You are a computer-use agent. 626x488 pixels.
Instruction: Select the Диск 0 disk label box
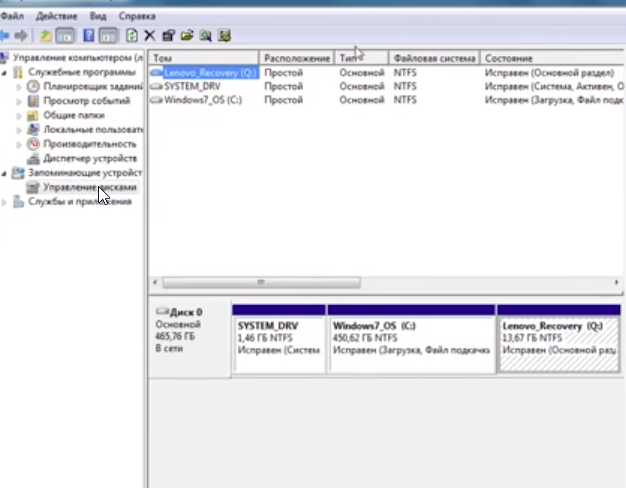(x=190, y=337)
